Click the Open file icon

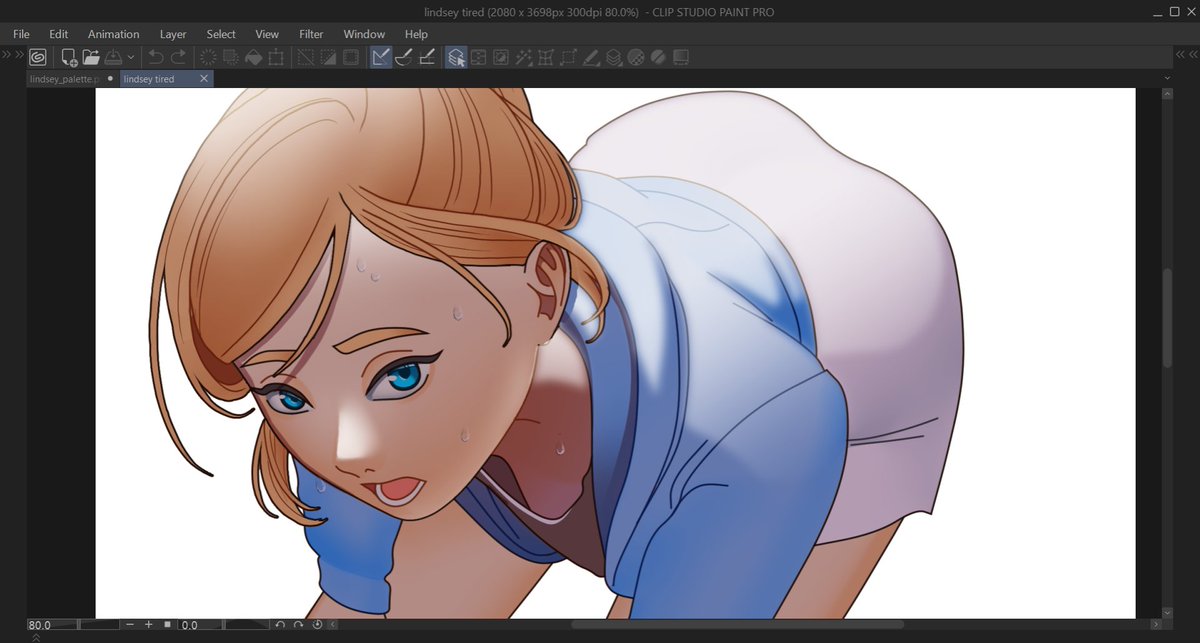(91, 57)
